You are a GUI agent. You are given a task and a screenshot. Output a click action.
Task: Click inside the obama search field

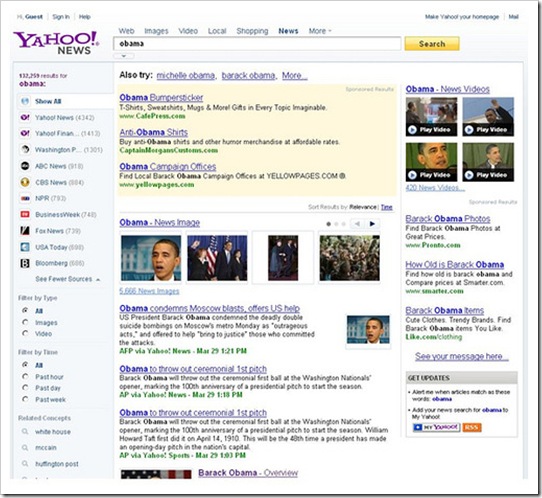coord(257,44)
